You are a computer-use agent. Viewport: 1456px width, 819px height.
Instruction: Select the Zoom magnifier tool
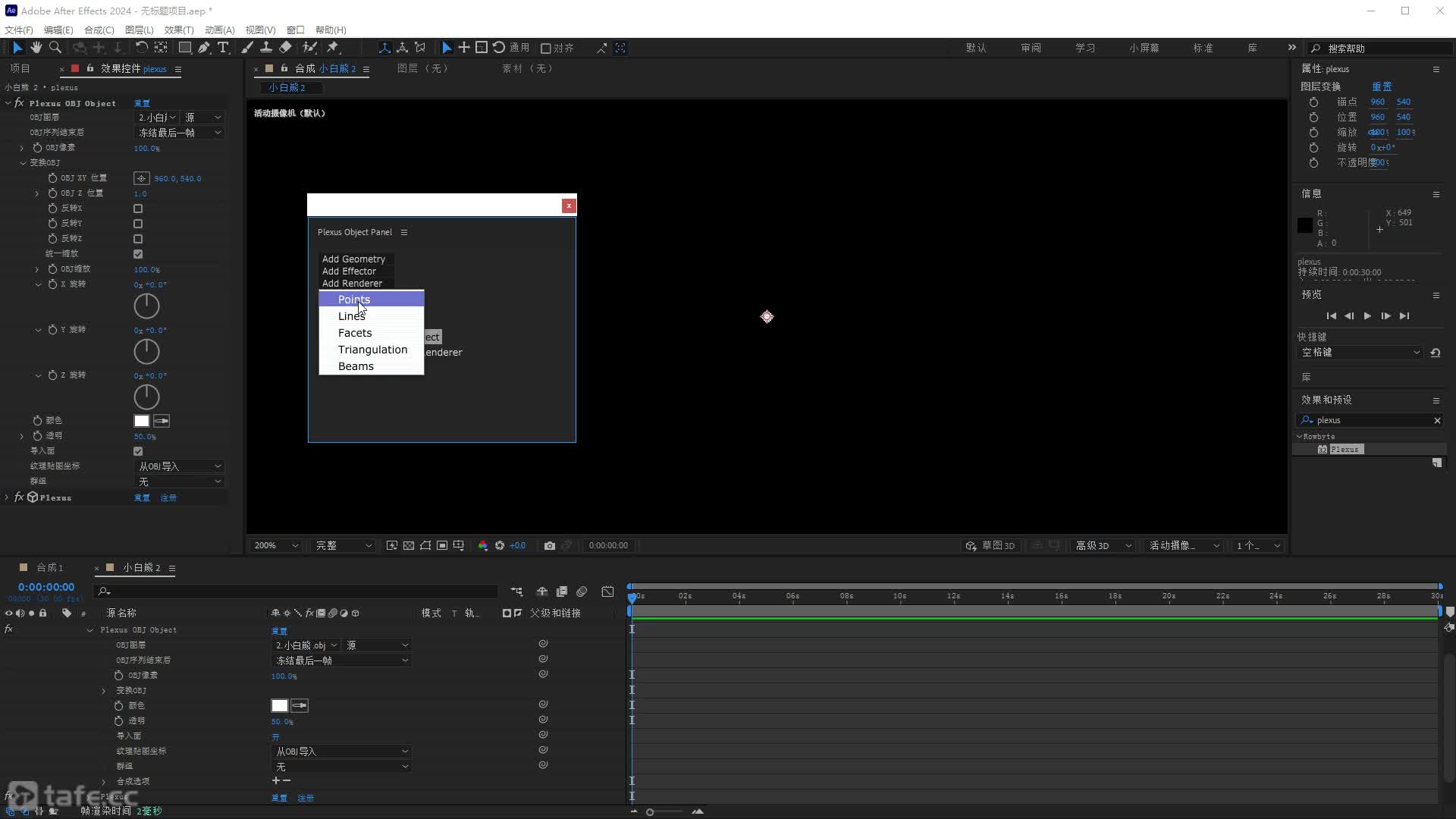point(55,48)
